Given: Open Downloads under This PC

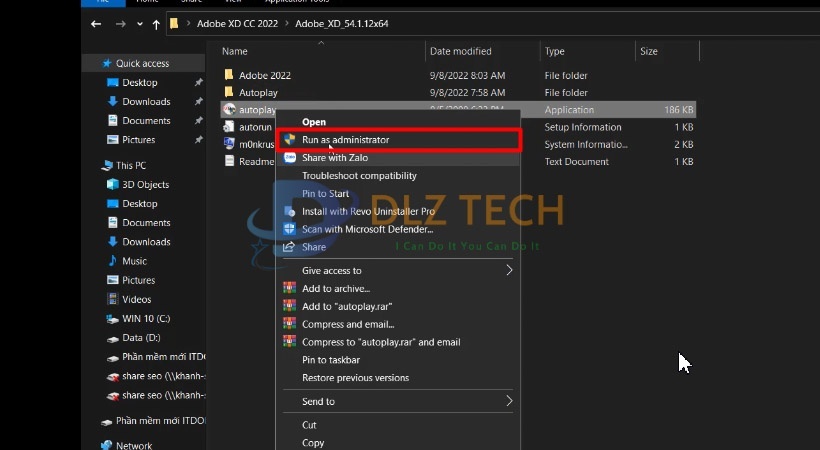Looking at the screenshot, I should click(x=146, y=242).
